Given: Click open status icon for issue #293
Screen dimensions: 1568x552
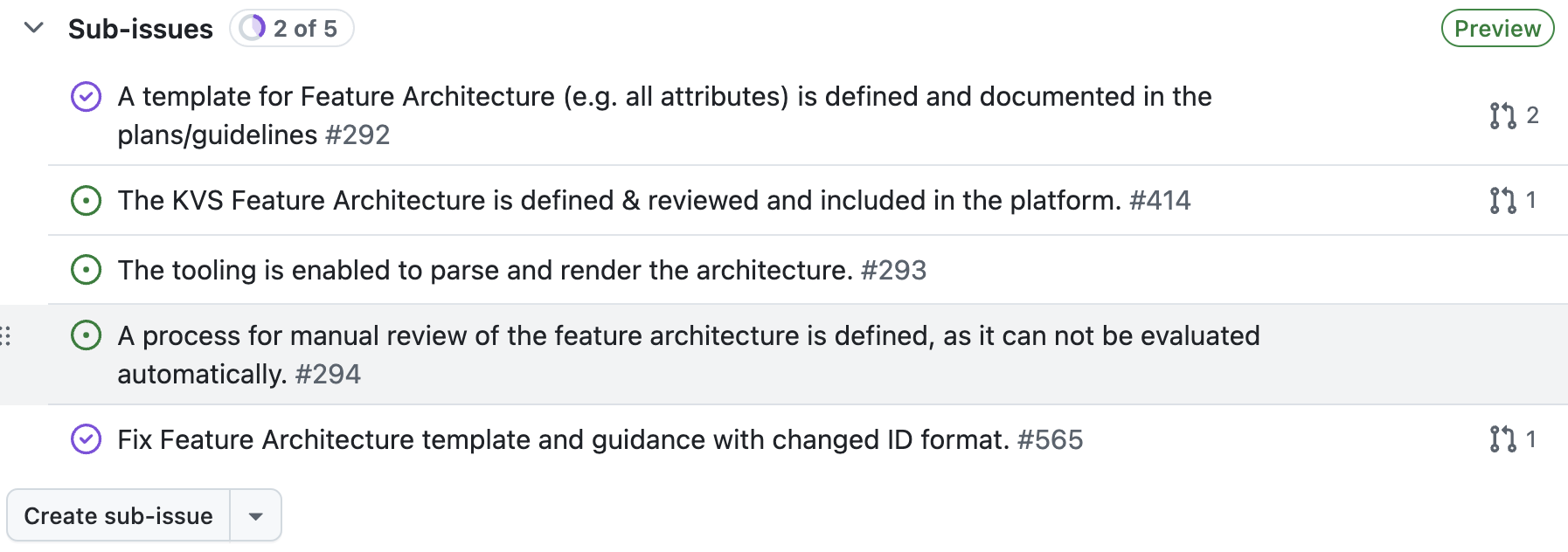Looking at the screenshot, I should (x=86, y=270).
